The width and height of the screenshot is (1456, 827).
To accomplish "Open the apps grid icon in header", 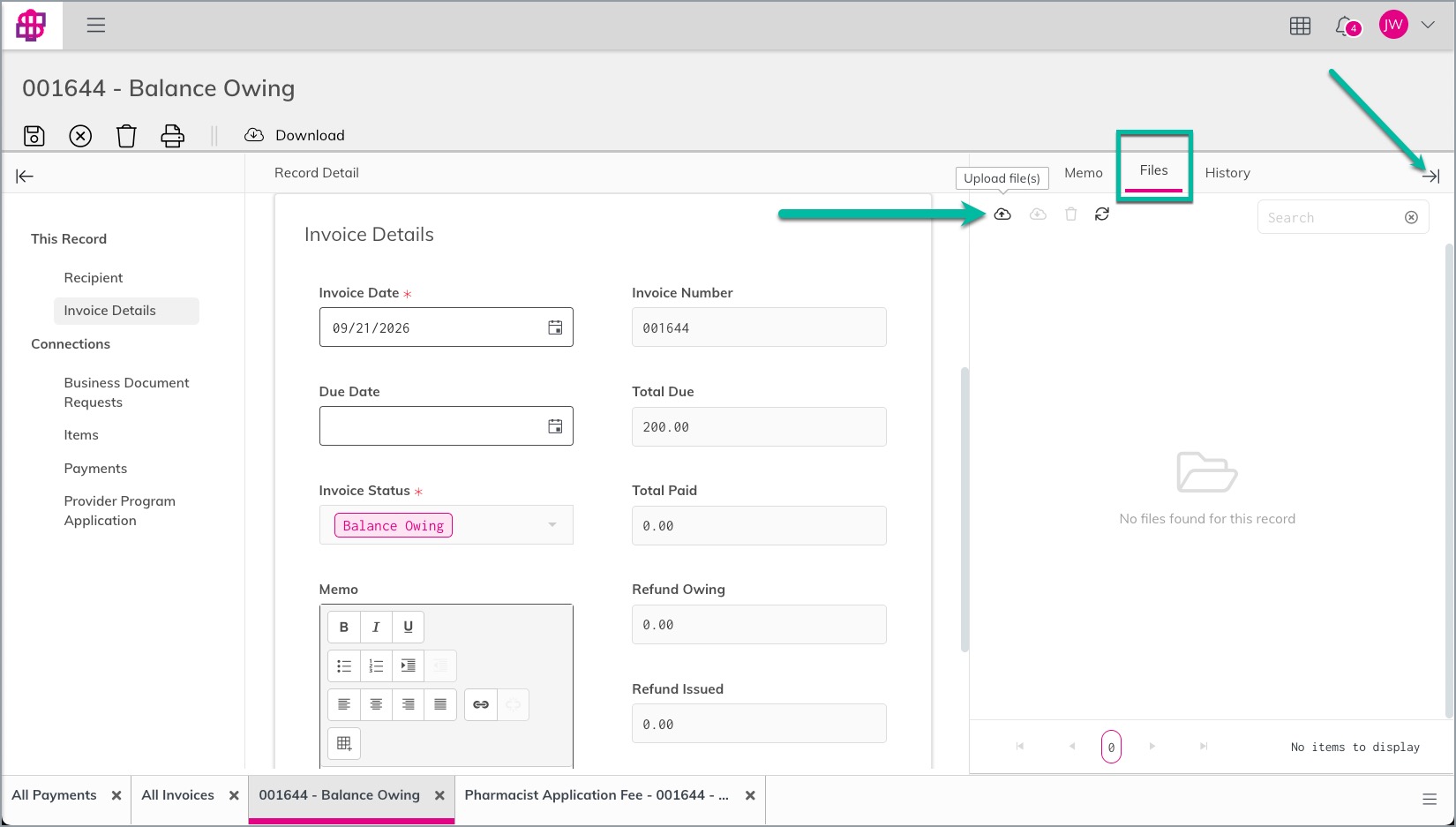I will click(1300, 26).
